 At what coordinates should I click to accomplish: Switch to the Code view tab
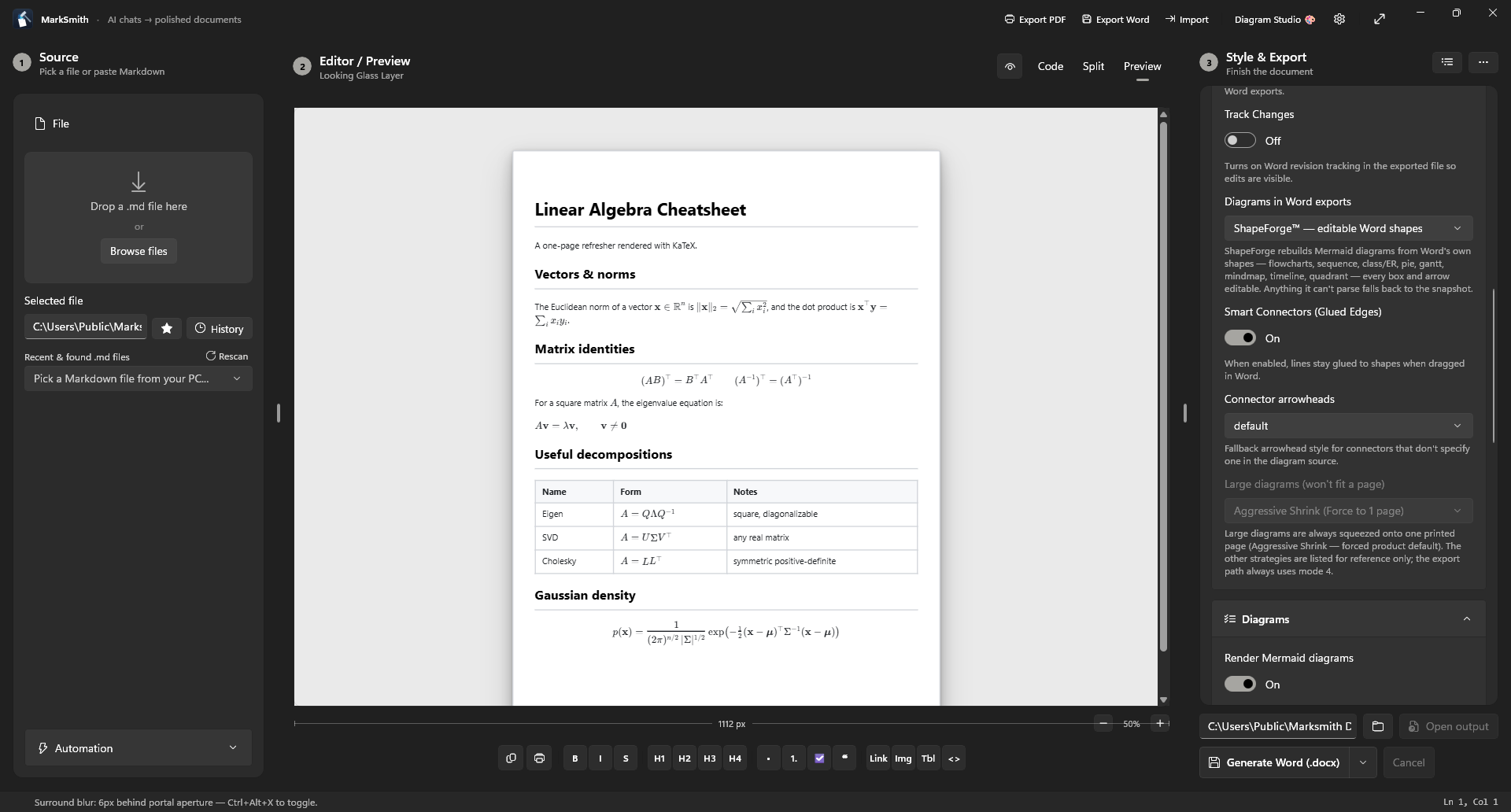1051,66
